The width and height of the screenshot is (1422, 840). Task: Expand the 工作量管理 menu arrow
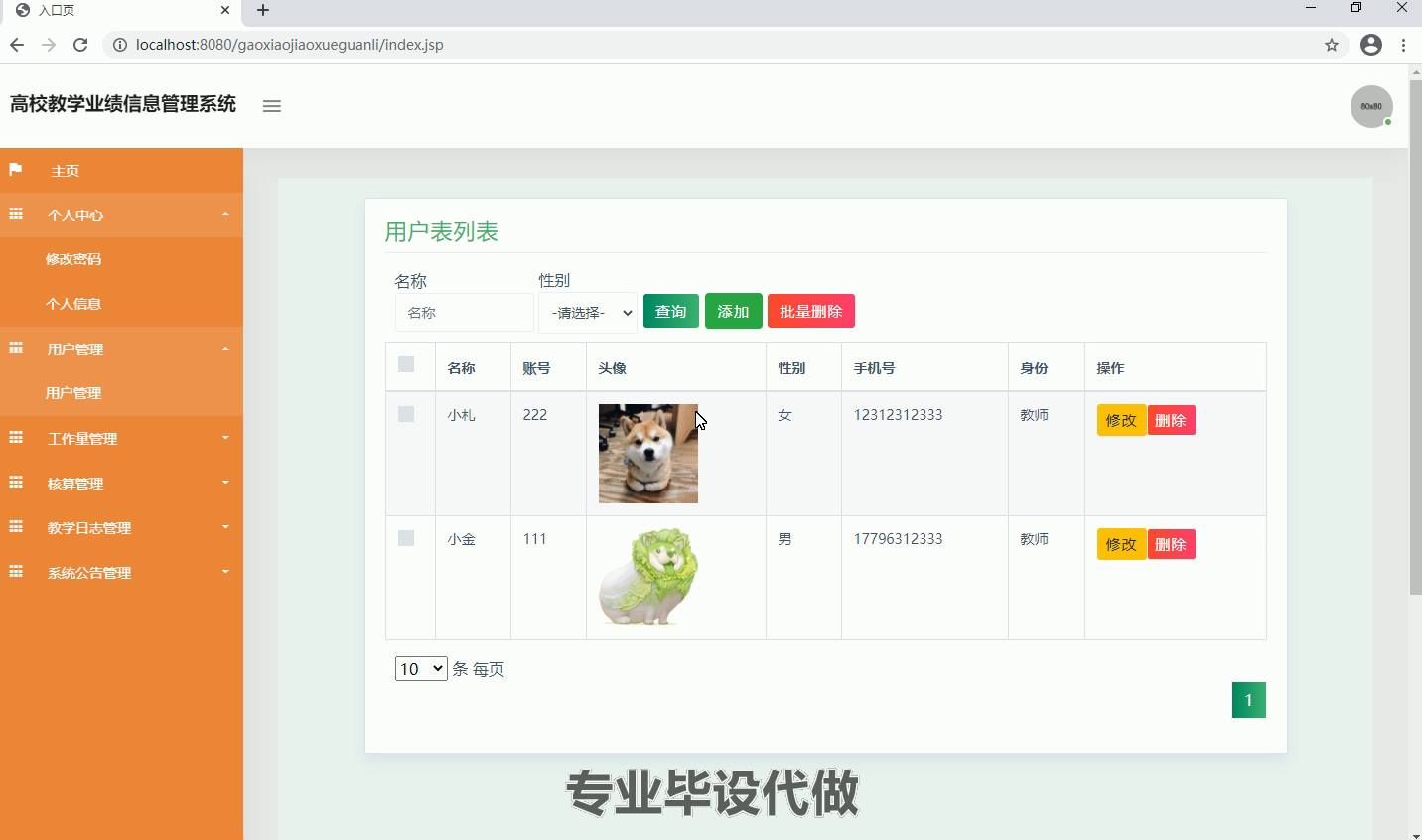tap(225, 438)
